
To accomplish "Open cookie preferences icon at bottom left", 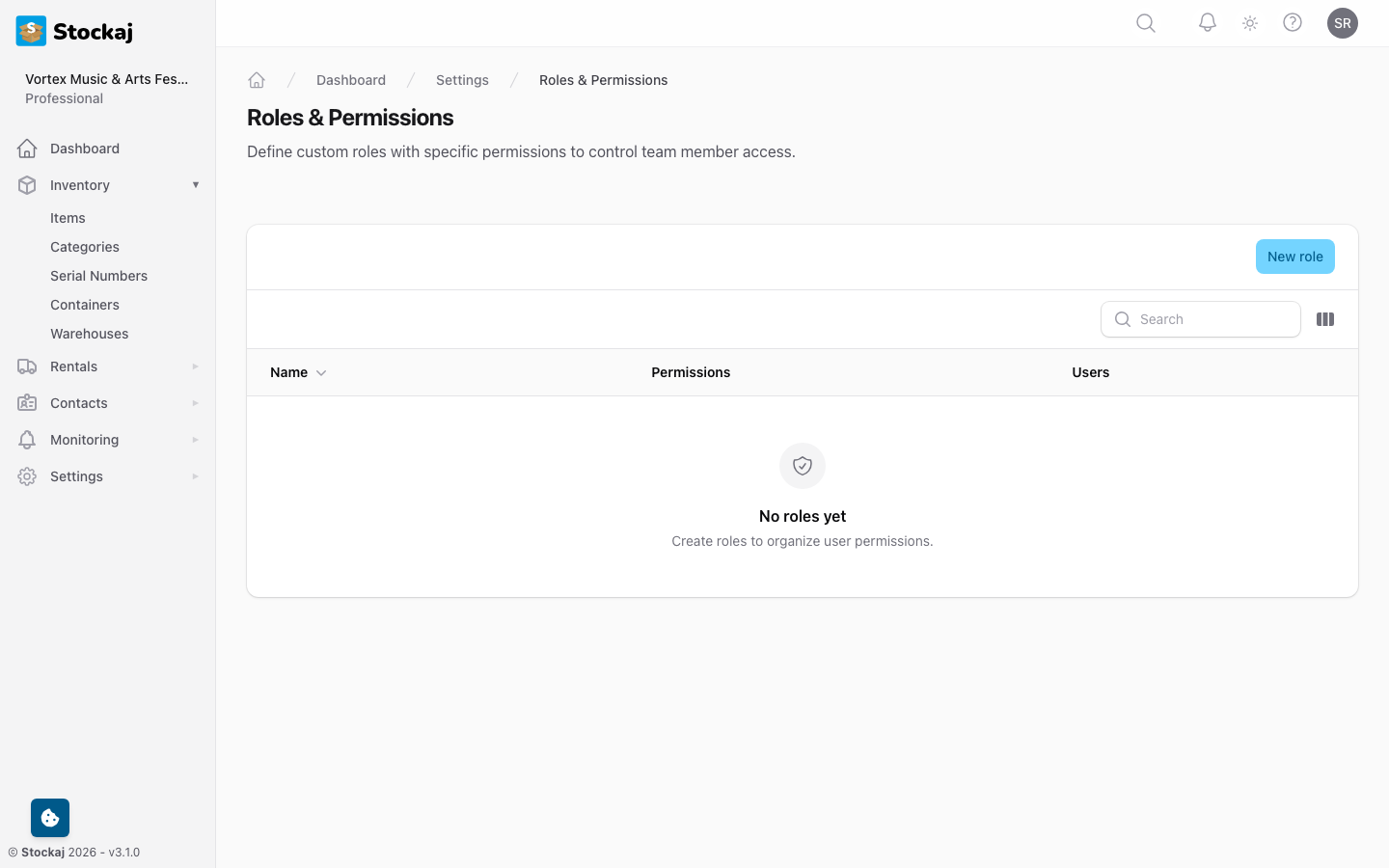I will [x=49, y=817].
